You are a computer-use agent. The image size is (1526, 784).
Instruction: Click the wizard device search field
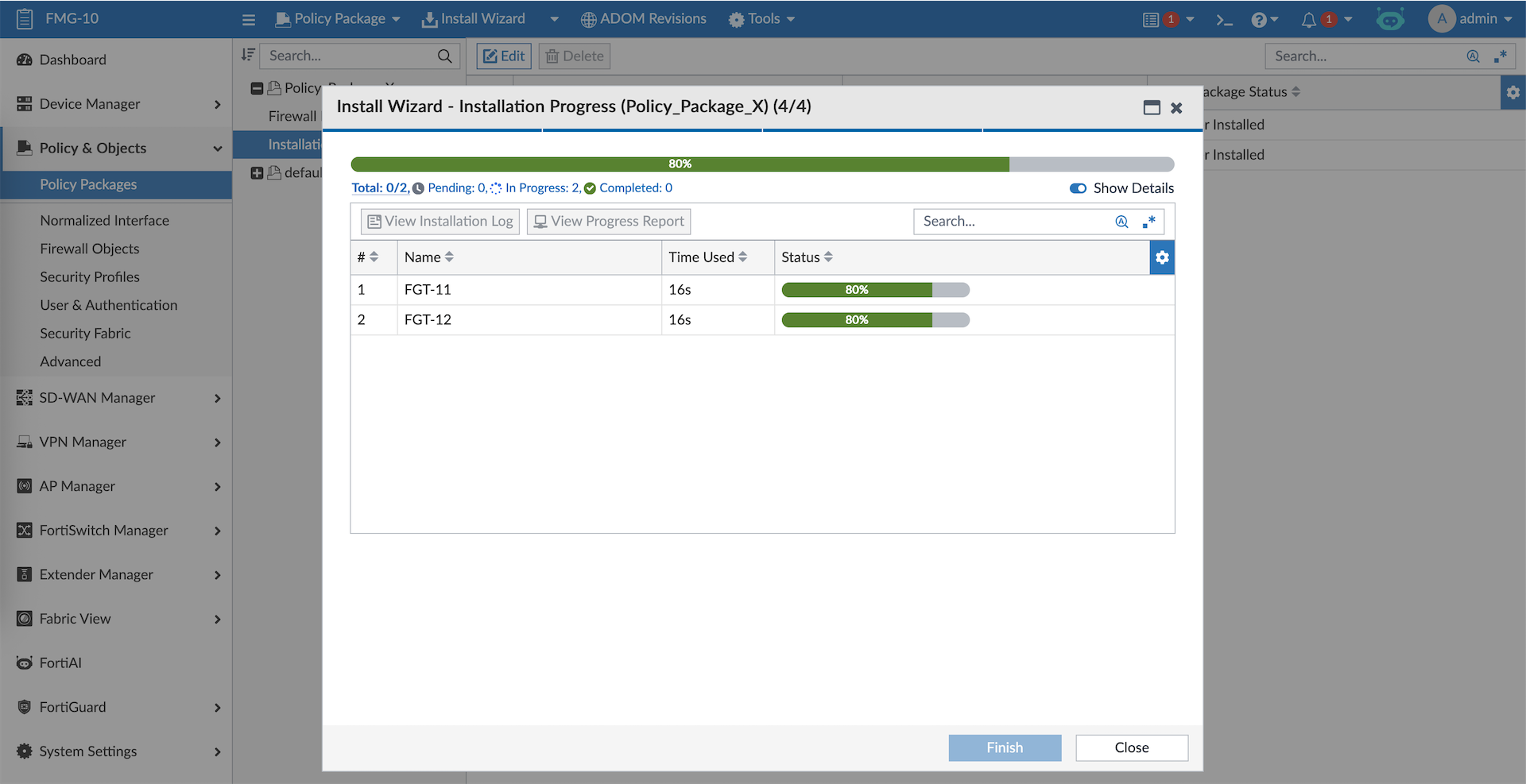pyautogui.click(x=1013, y=222)
